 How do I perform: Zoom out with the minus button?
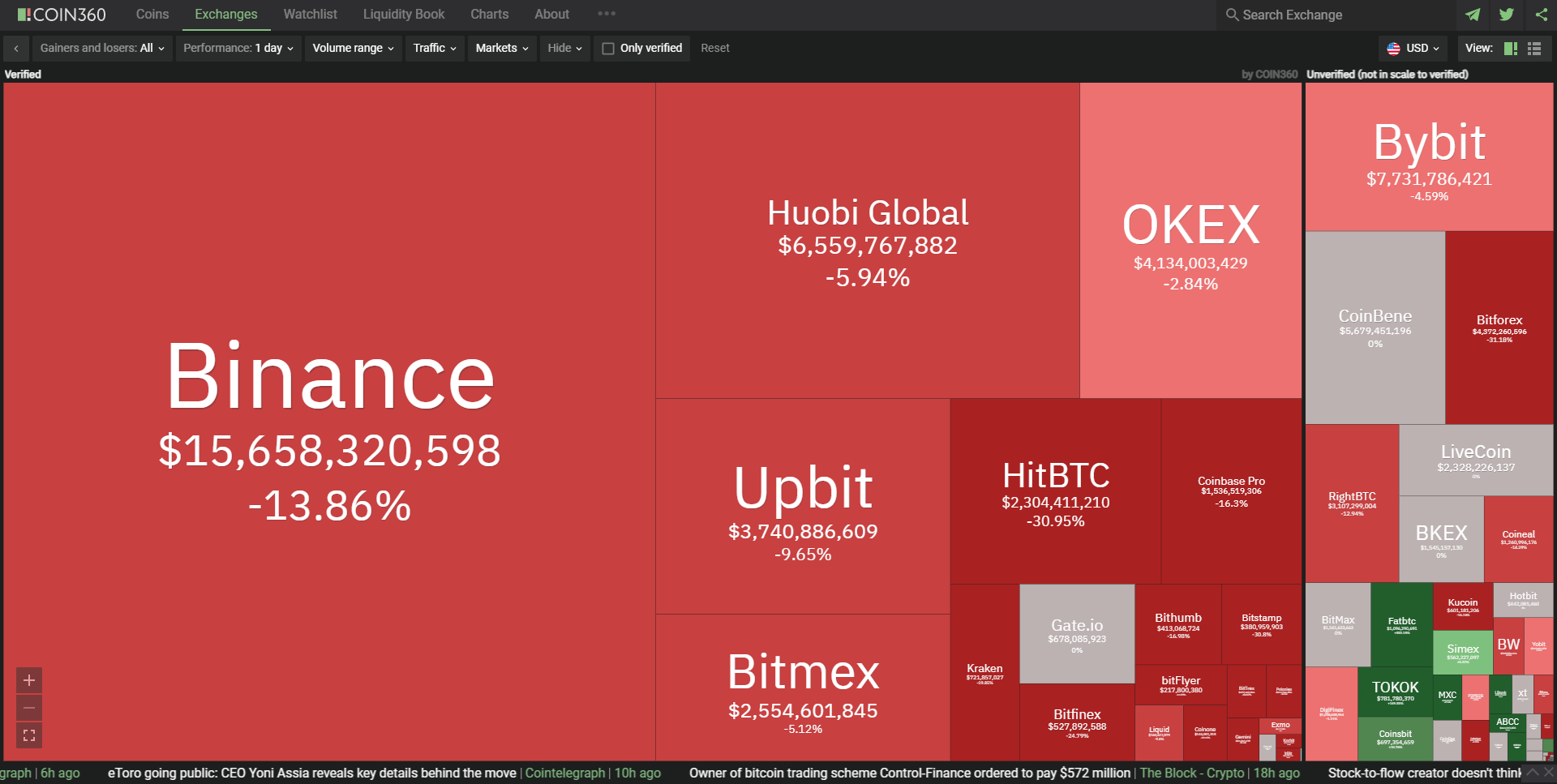(29, 708)
